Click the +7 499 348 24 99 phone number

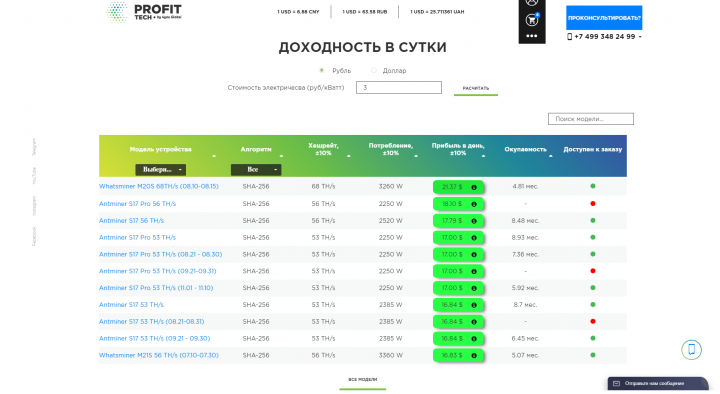click(604, 37)
